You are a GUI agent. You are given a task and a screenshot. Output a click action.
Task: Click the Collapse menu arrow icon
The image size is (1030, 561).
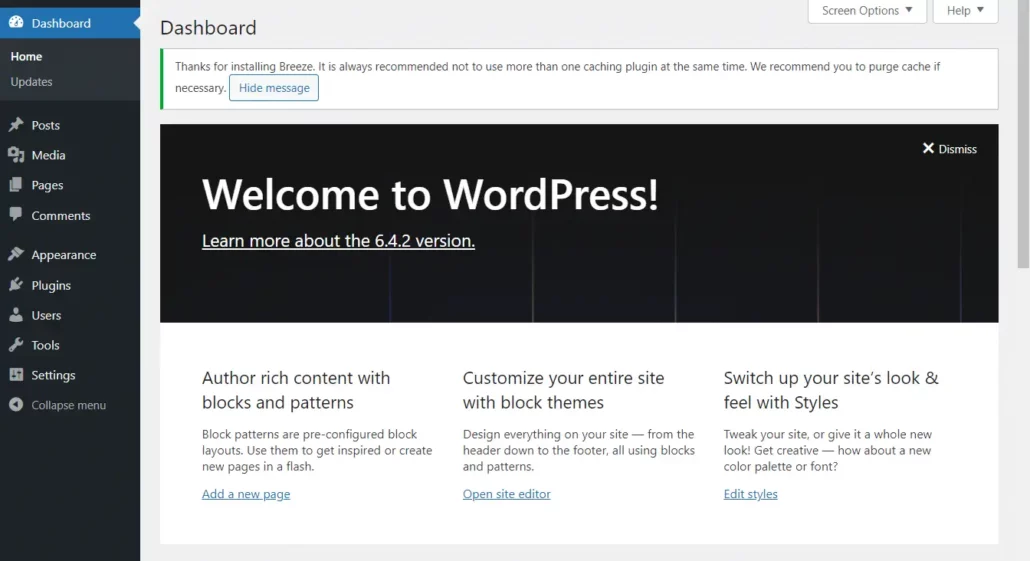pyautogui.click(x=16, y=405)
